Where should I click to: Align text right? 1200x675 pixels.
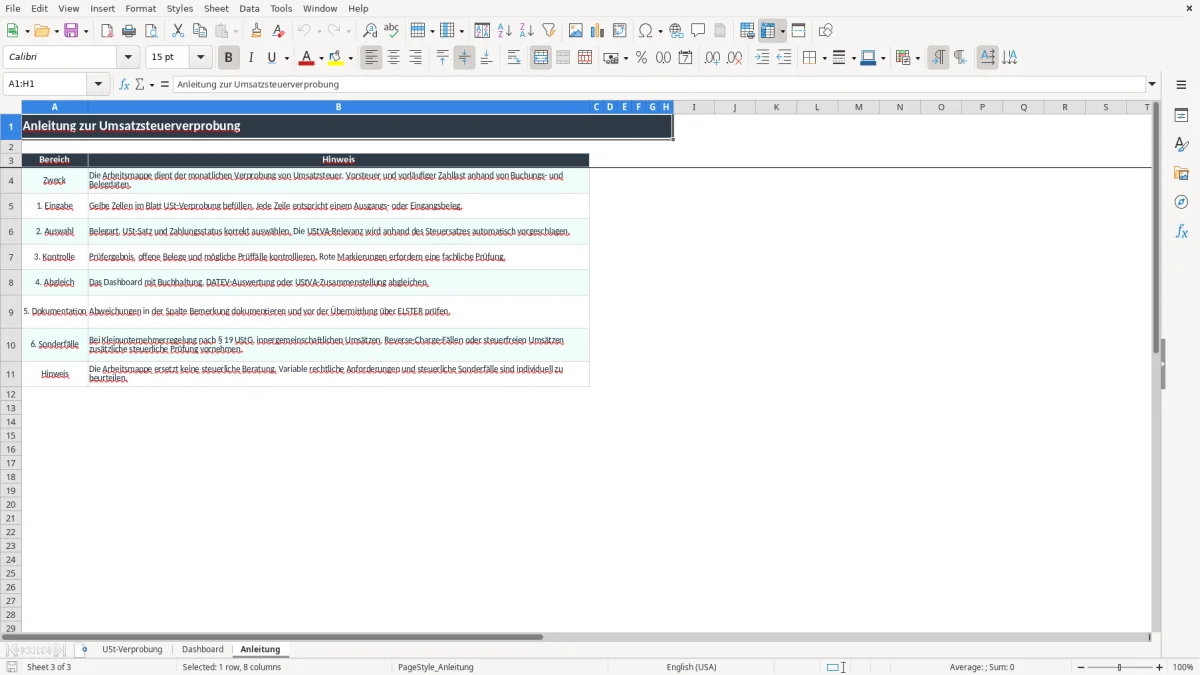point(415,58)
